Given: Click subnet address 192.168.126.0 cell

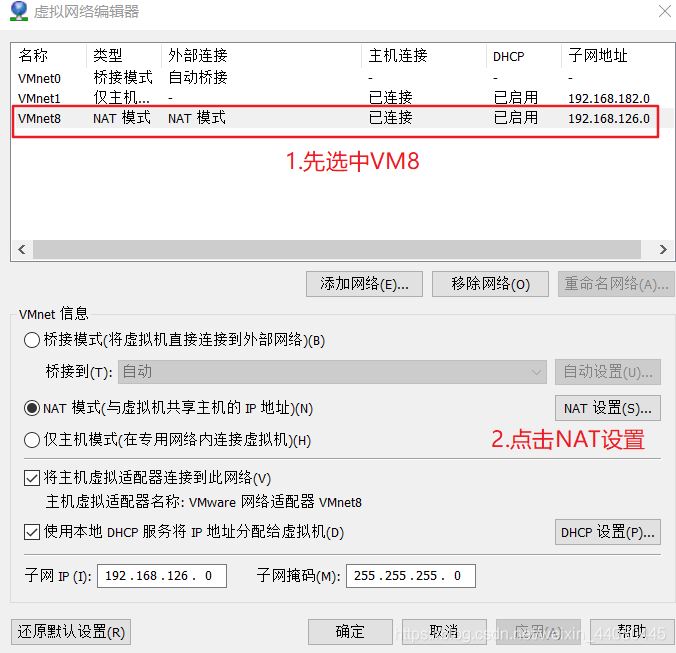Looking at the screenshot, I should [609, 118].
